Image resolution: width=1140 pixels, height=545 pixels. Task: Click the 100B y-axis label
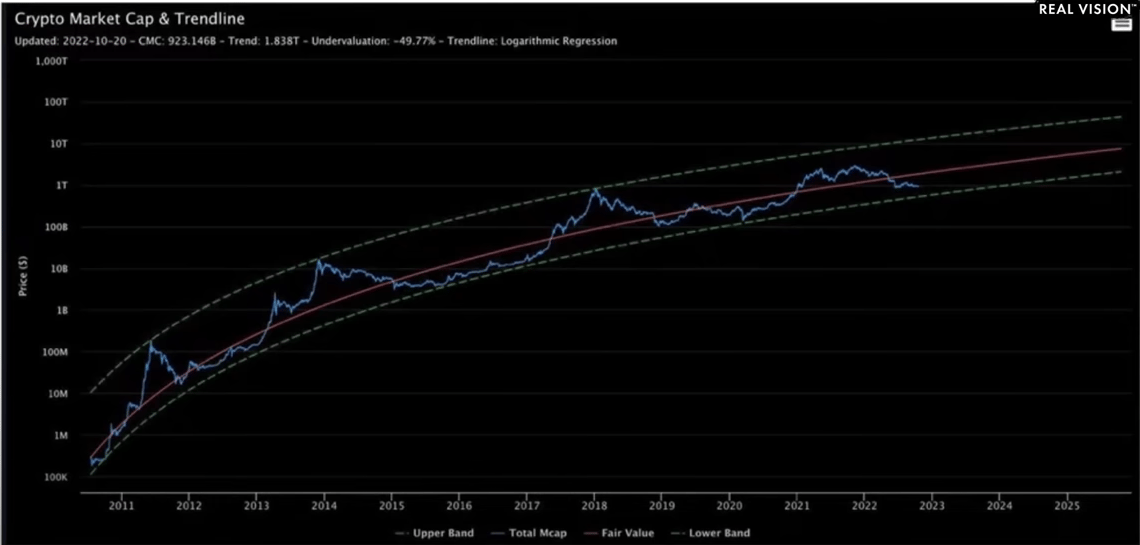click(x=54, y=227)
